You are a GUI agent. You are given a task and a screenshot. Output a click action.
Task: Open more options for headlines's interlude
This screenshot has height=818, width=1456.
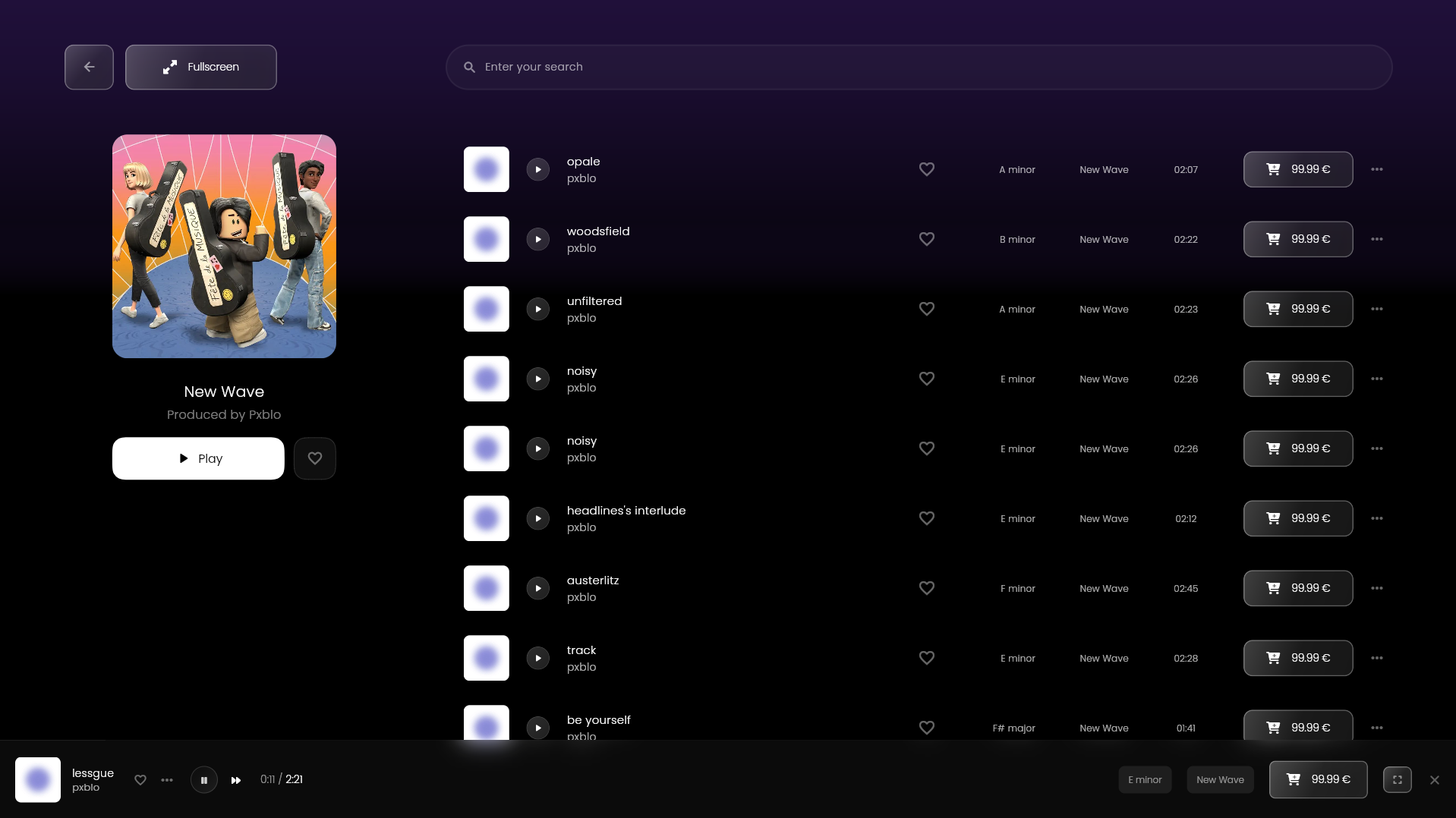click(1377, 518)
